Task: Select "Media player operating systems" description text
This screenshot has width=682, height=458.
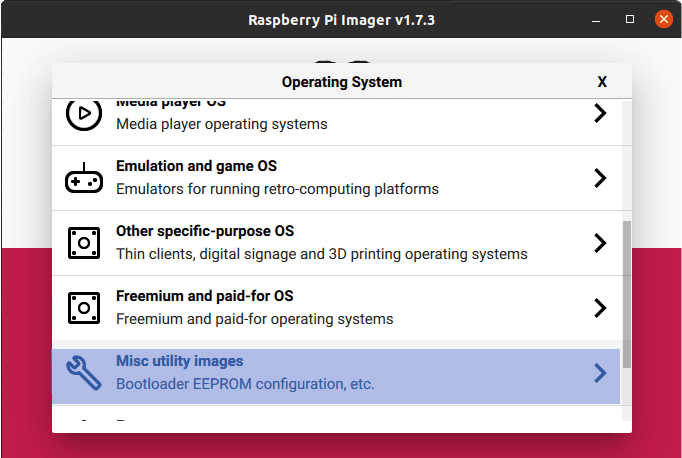Action: (222, 125)
